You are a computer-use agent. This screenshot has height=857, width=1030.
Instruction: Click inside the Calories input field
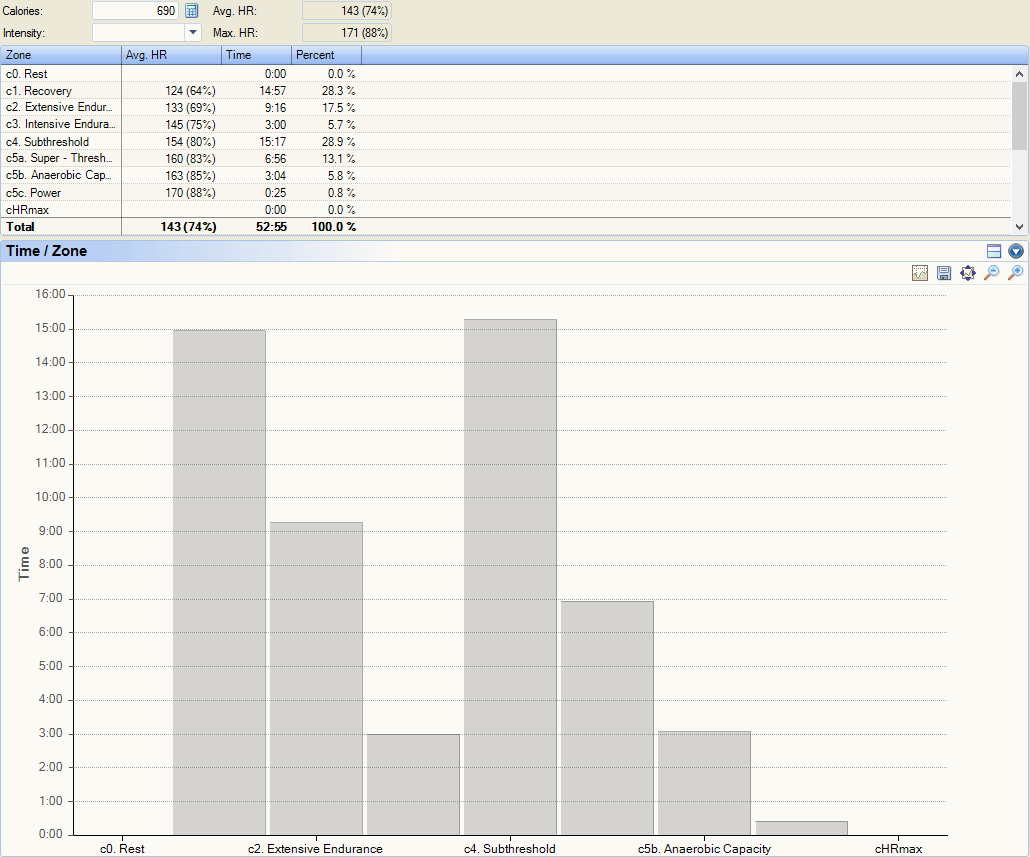(x=135, y=11)
